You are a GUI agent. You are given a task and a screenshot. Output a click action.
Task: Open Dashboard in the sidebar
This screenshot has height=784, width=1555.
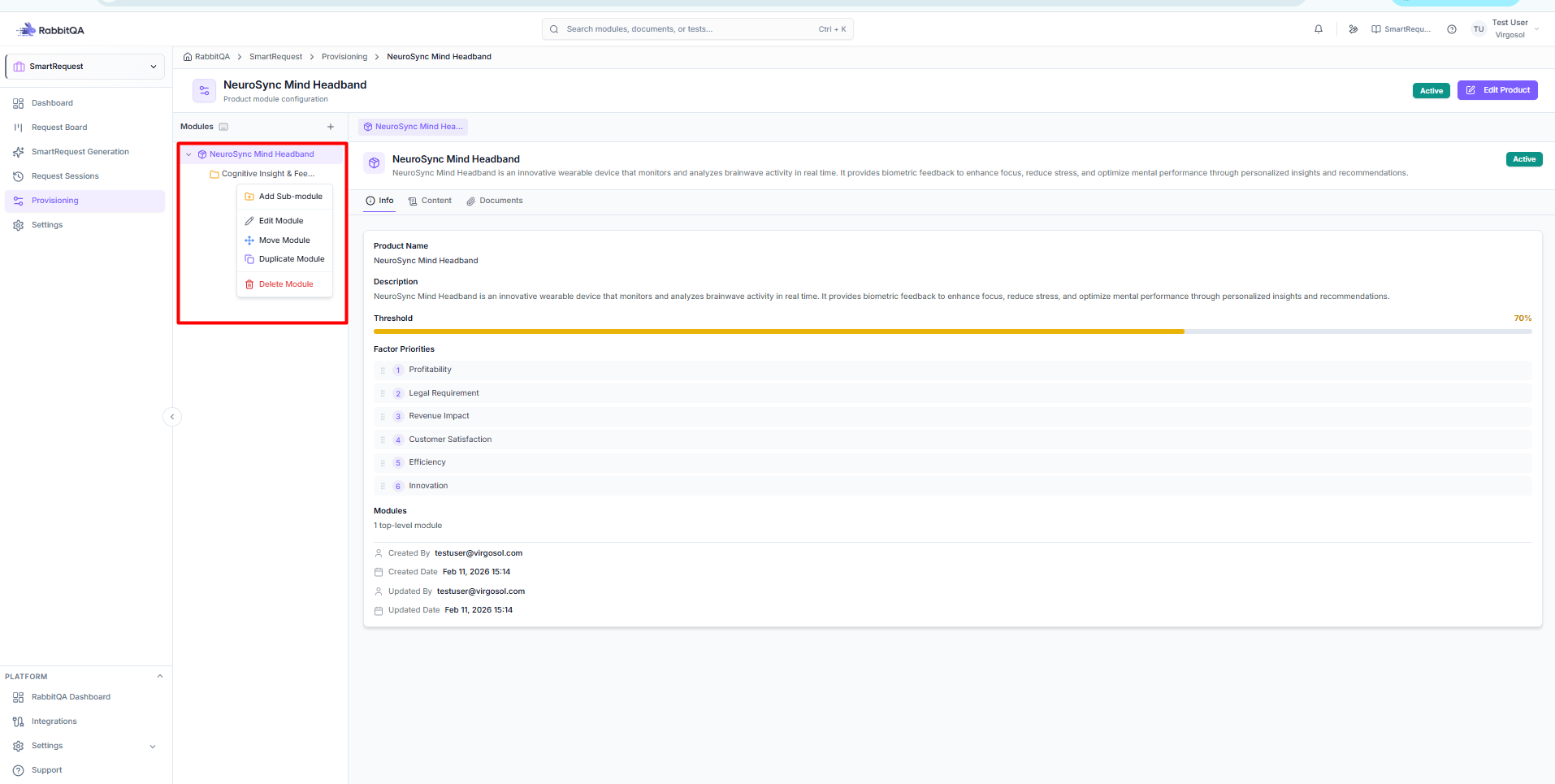pos(84,103)
